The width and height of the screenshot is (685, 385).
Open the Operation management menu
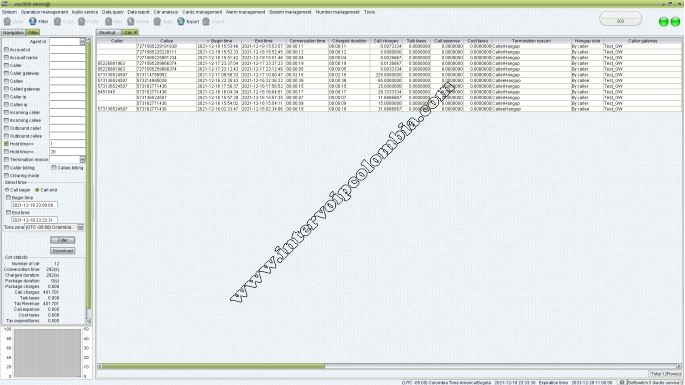45,12
